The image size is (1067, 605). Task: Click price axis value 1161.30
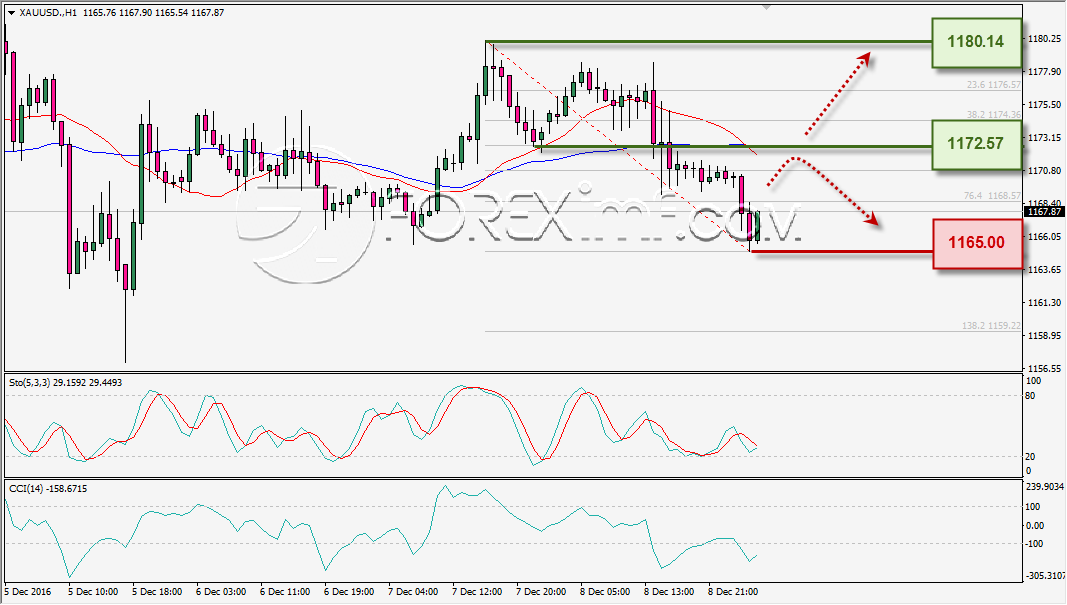pos(1045,302)
